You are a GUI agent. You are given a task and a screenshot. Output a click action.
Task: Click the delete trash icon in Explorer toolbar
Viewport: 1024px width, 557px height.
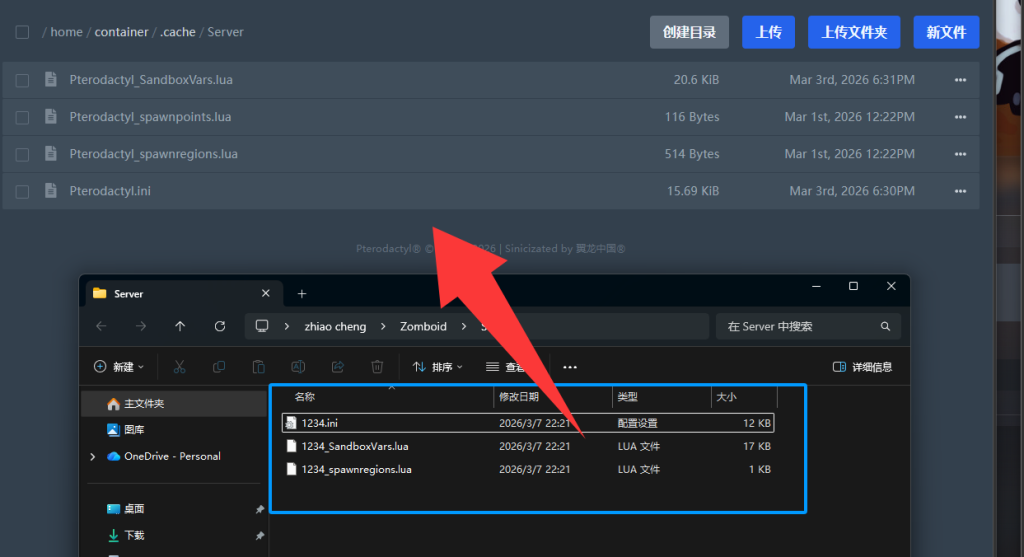coord(377,367)
